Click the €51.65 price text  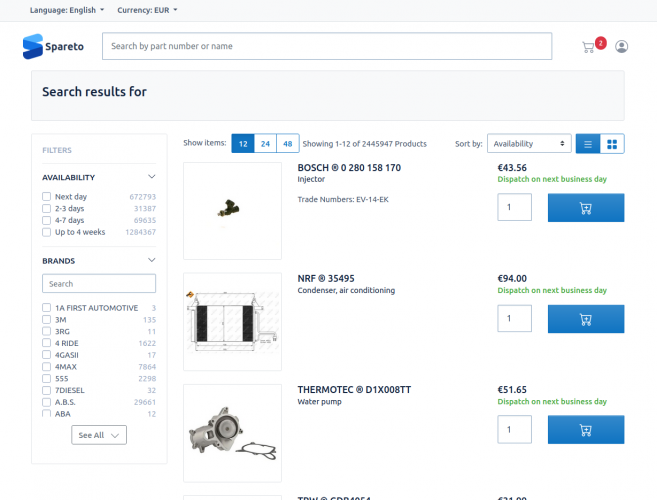512,390
